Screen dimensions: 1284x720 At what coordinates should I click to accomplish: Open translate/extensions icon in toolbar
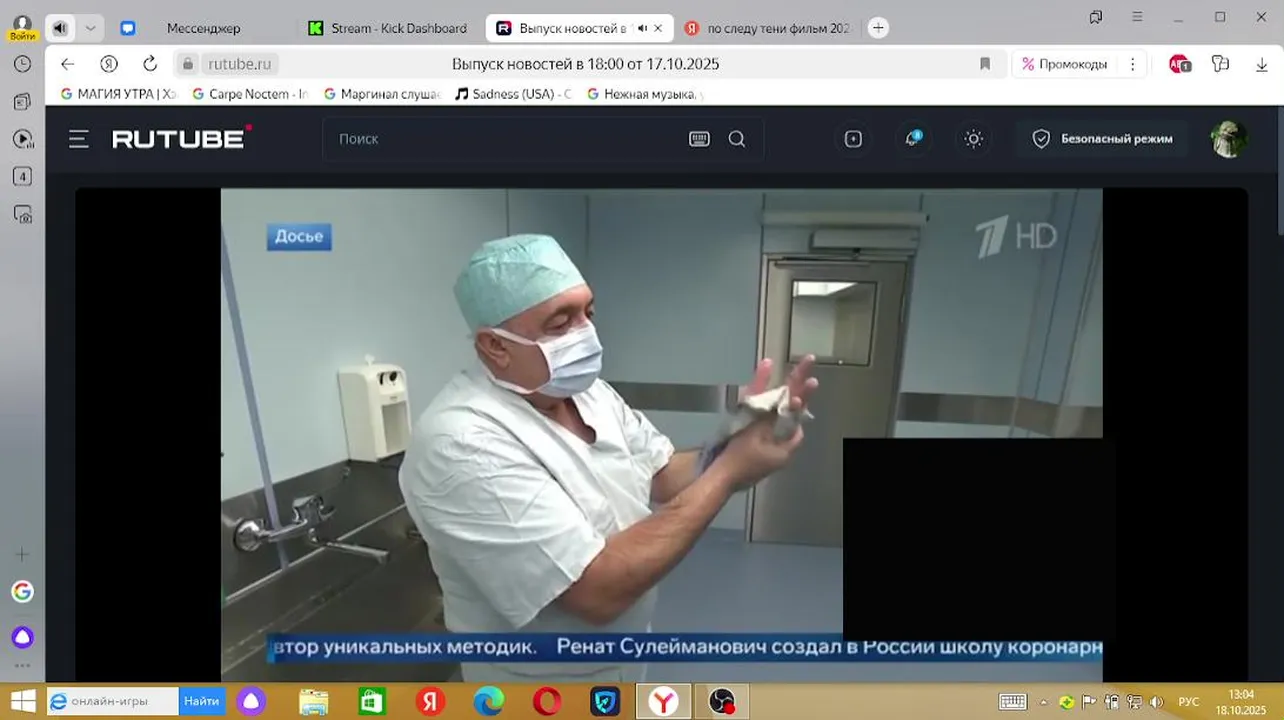tap(1220, 64)
